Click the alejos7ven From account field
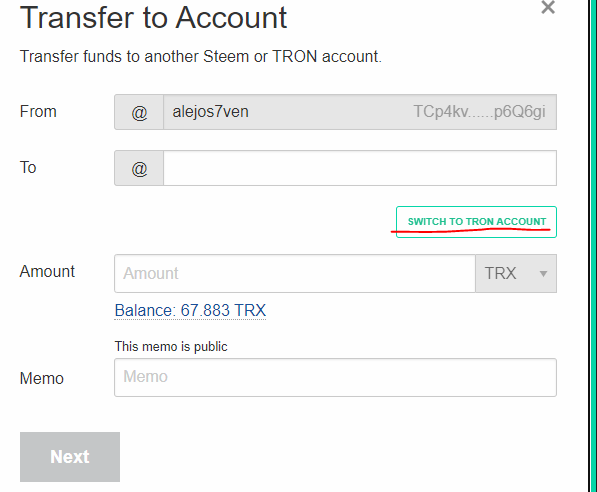 360,112
